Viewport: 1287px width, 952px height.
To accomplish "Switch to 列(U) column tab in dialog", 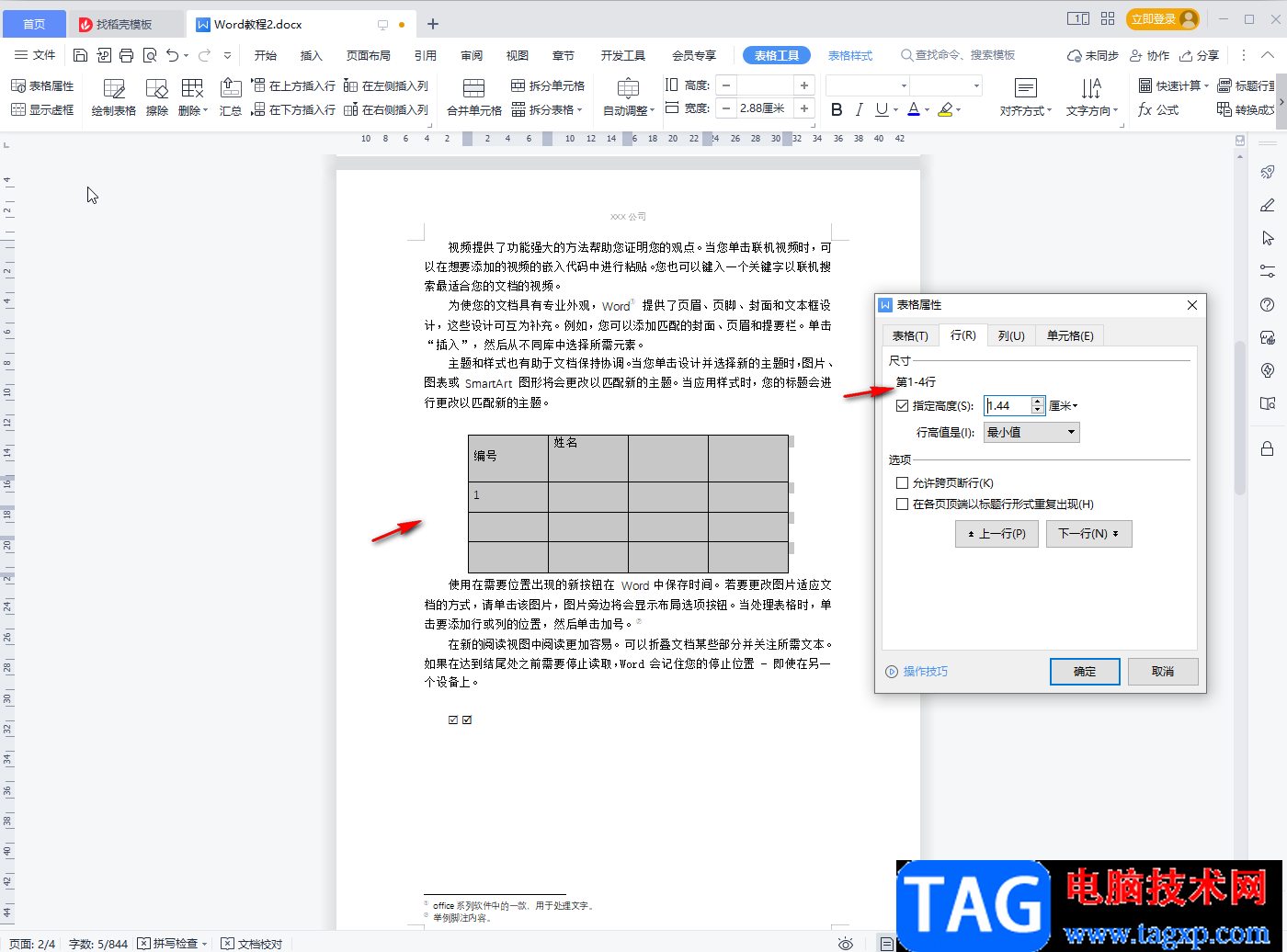I will click(1011, 335).
